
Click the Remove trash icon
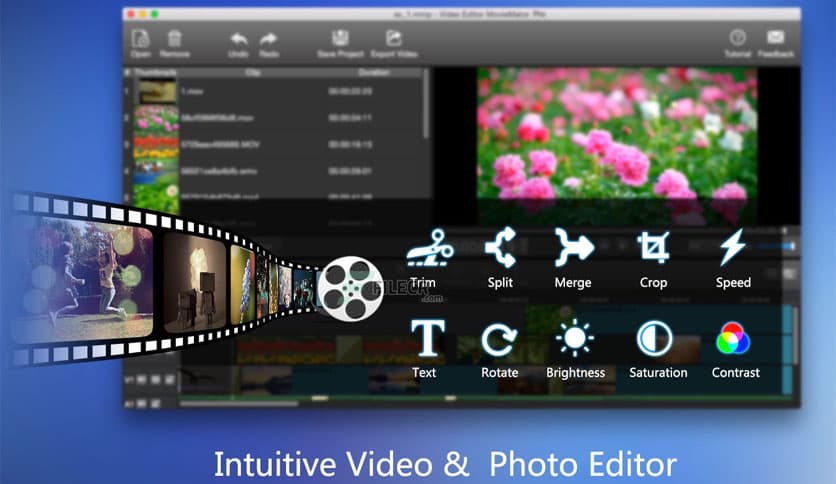(174, 39)
